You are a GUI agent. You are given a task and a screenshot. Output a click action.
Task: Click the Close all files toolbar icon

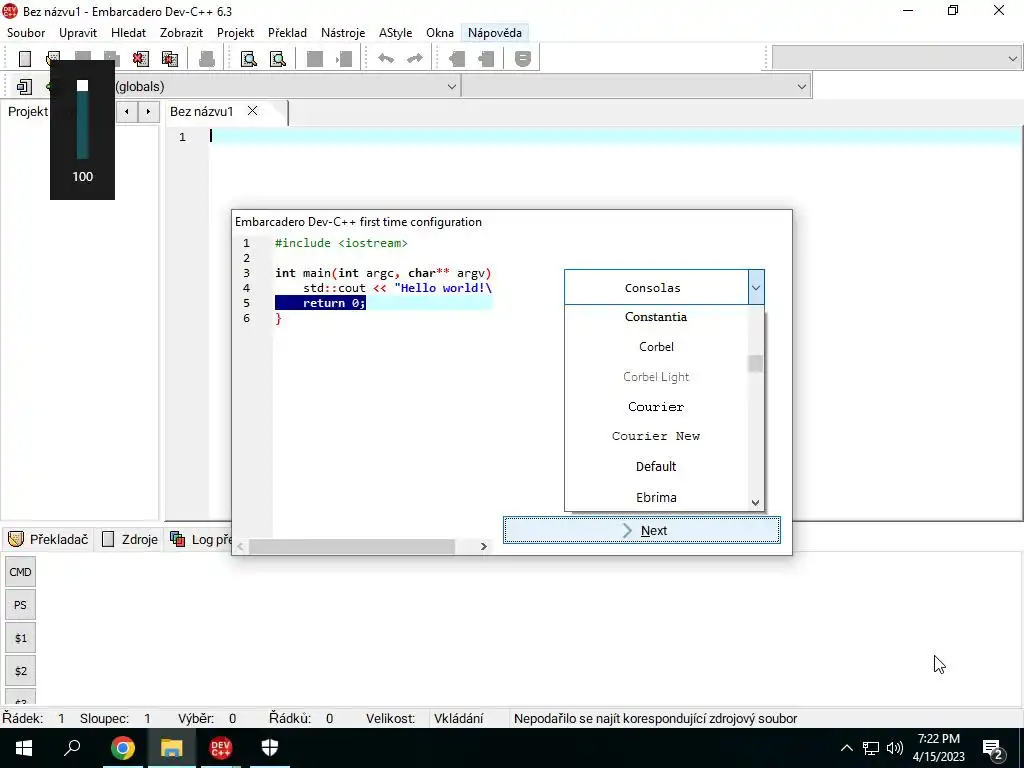(x=170, y=59)
